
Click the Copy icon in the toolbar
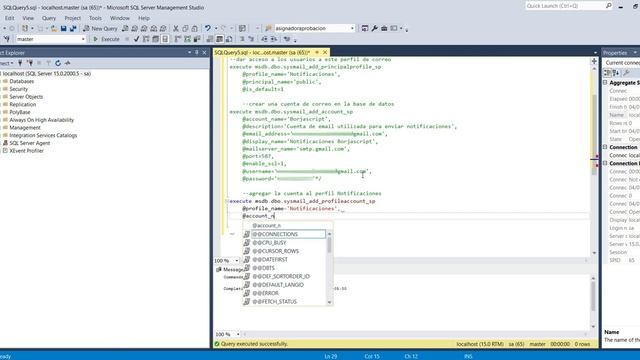point(185,28)
